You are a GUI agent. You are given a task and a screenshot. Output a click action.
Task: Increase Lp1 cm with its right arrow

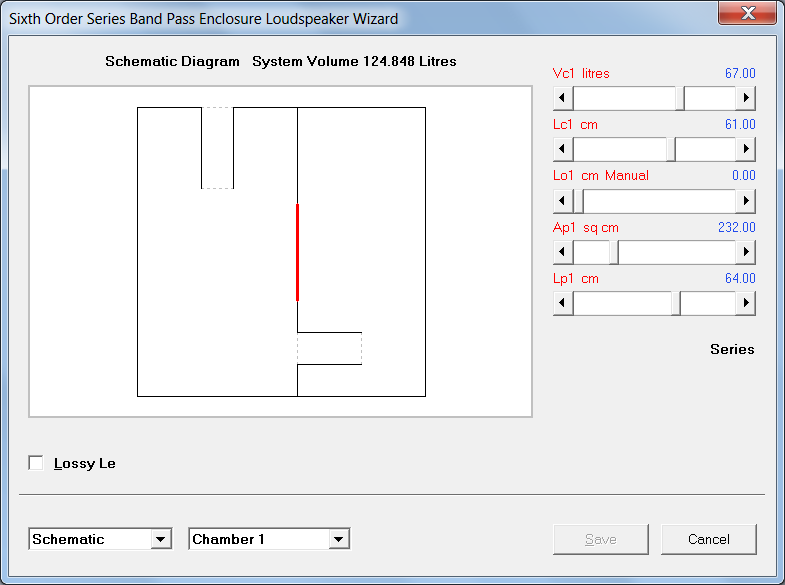click(745, 303)
